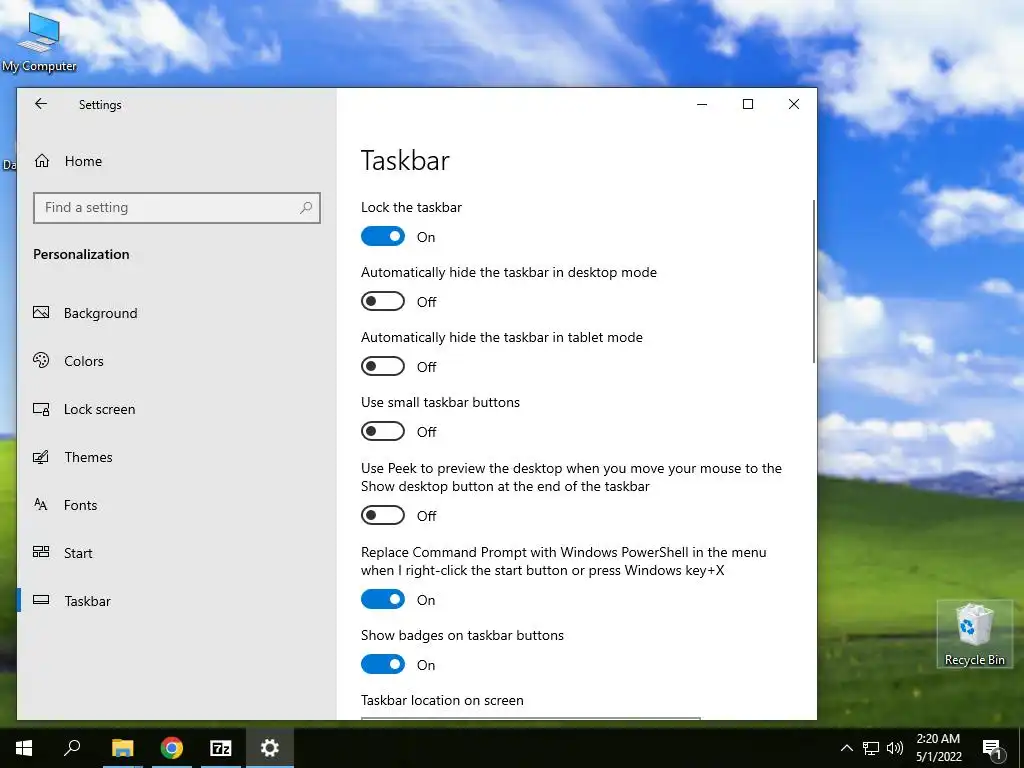Viewport: 1024px width, 768px height.
Task: Click the Colors palette icon
Action: tap(41, 360)
